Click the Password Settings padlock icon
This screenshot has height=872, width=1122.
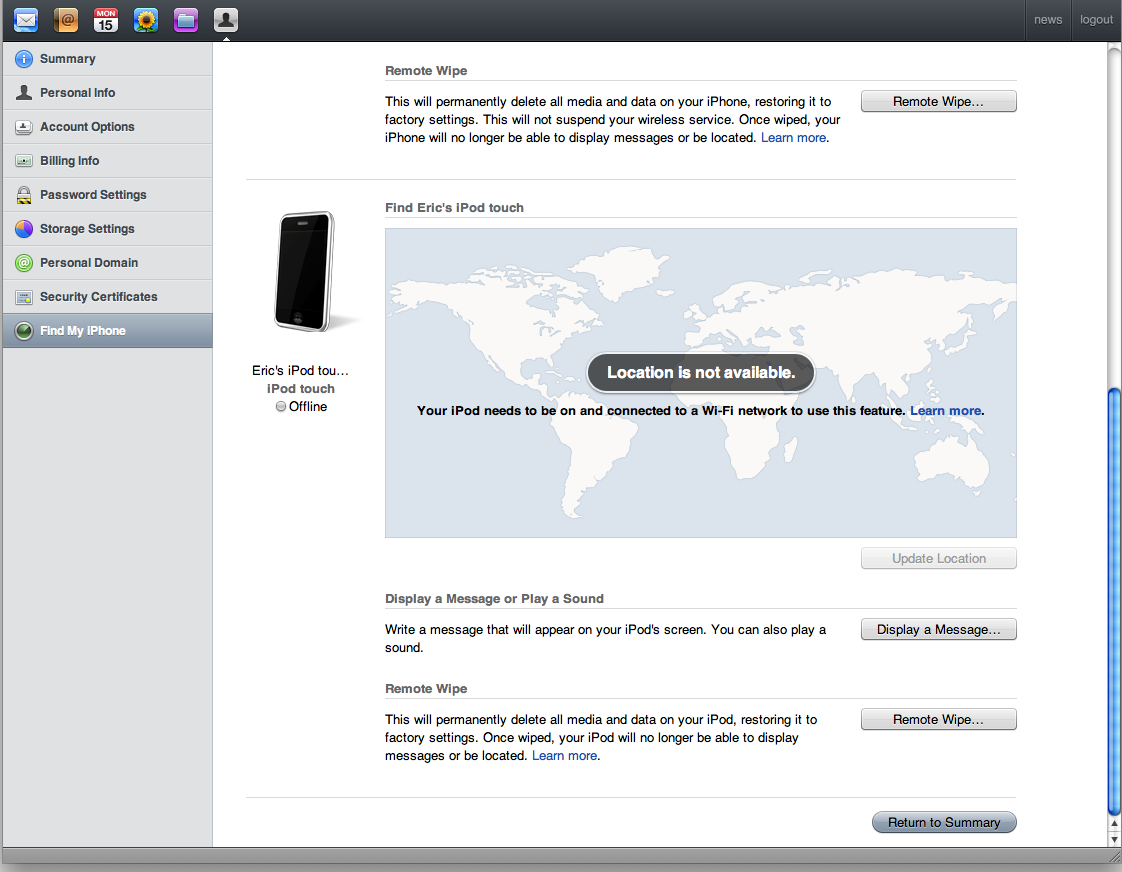pyautogui.click(x=24, y=195)
